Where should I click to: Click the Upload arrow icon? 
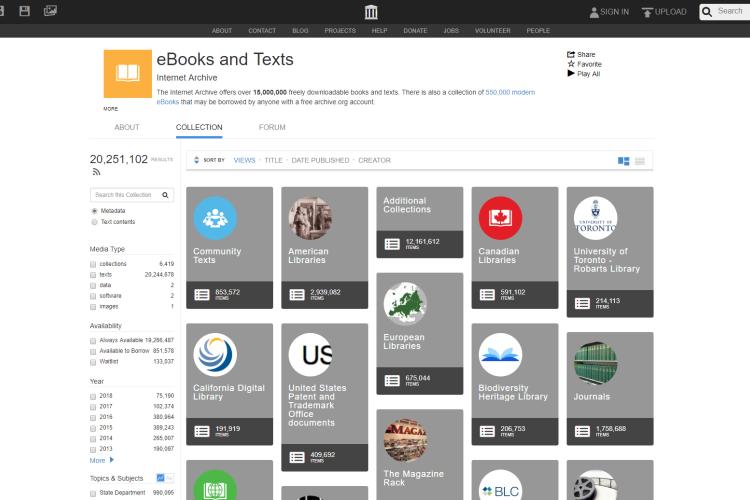(x=647, y=12)
